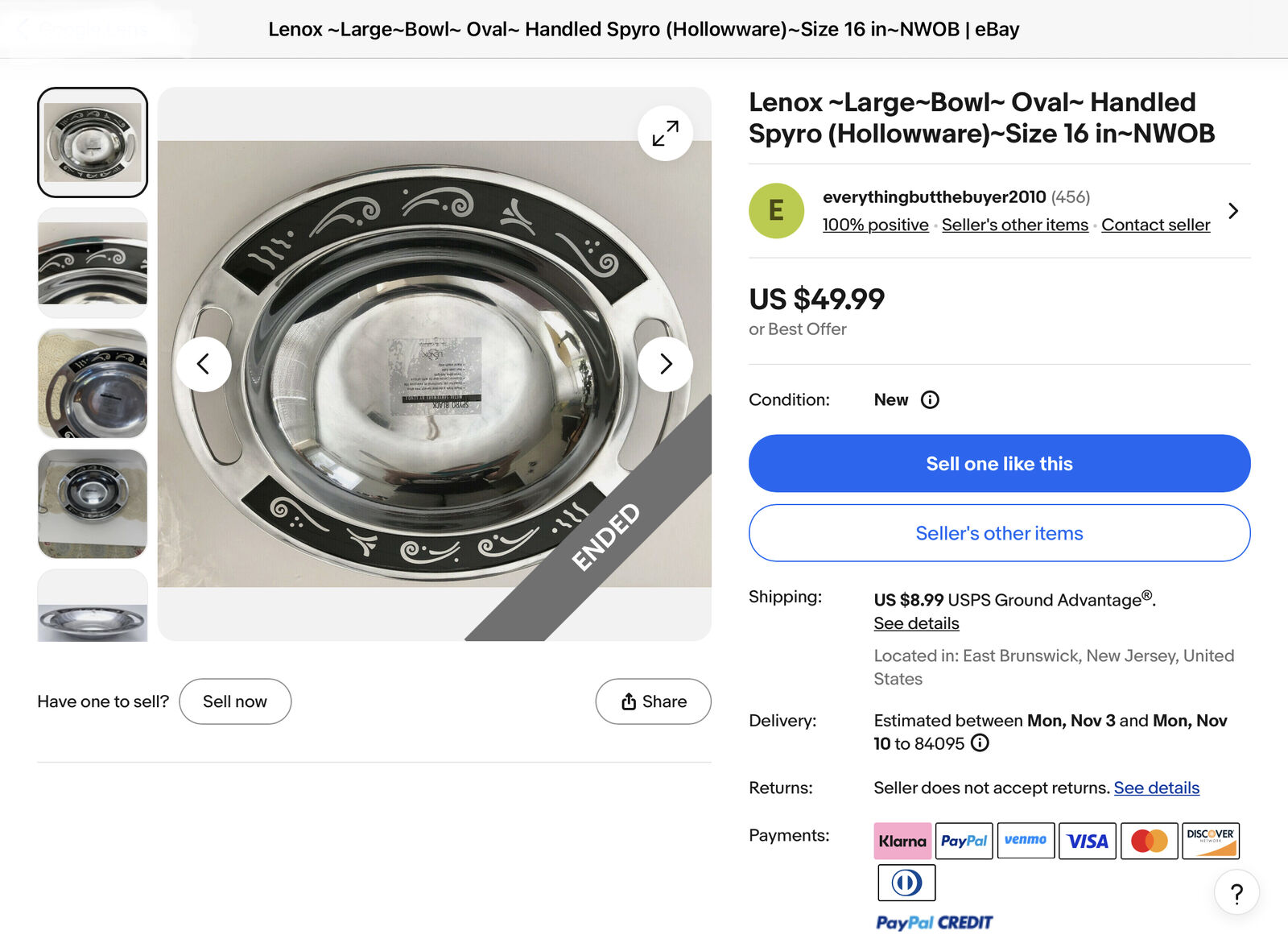Go to the previous product image
This screenshot has height=943, width=1288.
pos(204,364)
